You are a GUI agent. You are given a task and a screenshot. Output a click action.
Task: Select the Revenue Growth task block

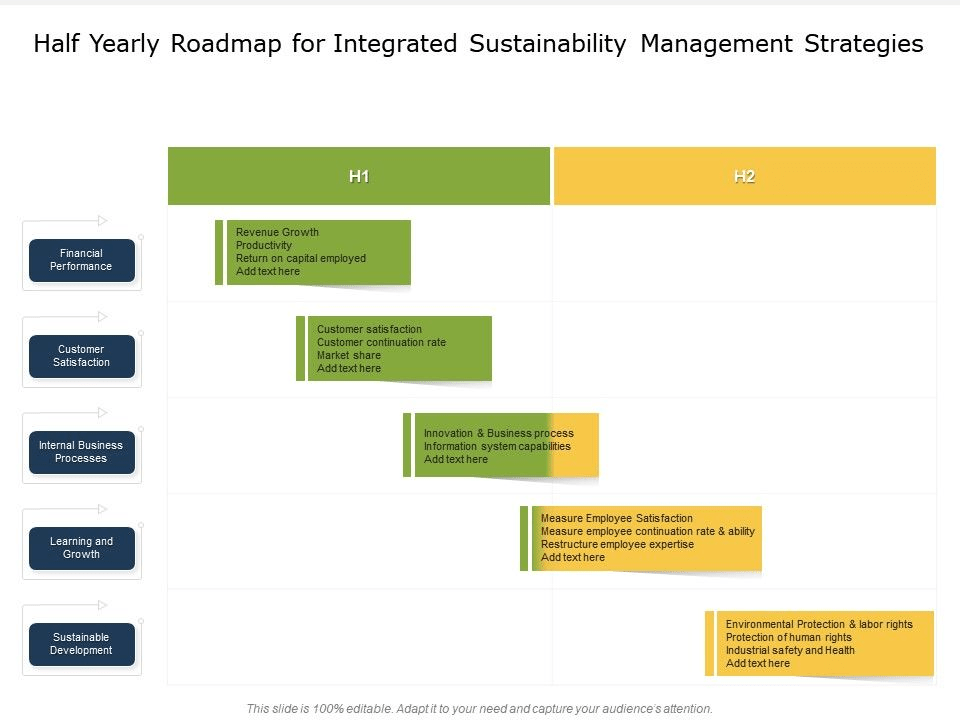[x=318, y=252]
